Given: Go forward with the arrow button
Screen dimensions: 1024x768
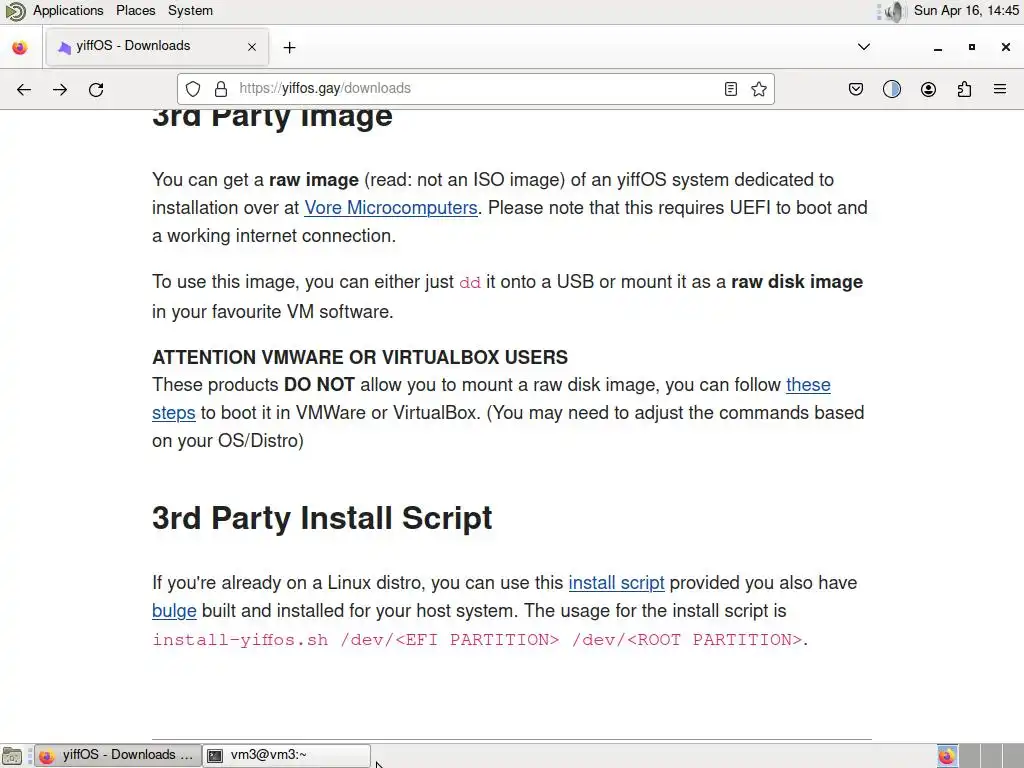Looking at the screenshot, I should [x=60, y=89].
